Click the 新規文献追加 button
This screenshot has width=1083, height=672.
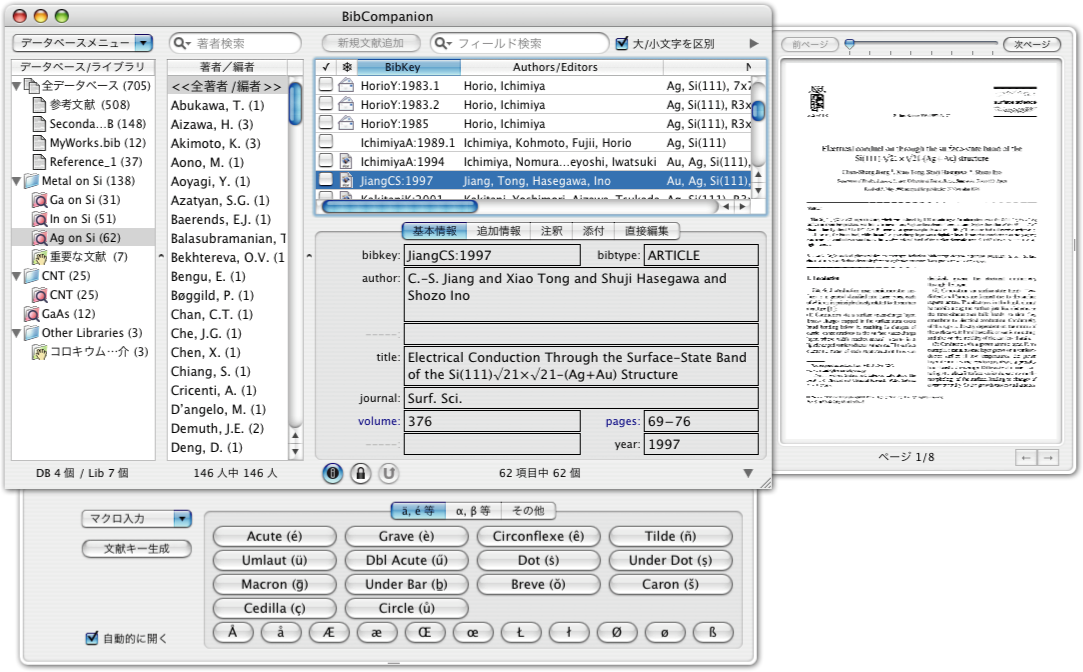pos(371,43)
